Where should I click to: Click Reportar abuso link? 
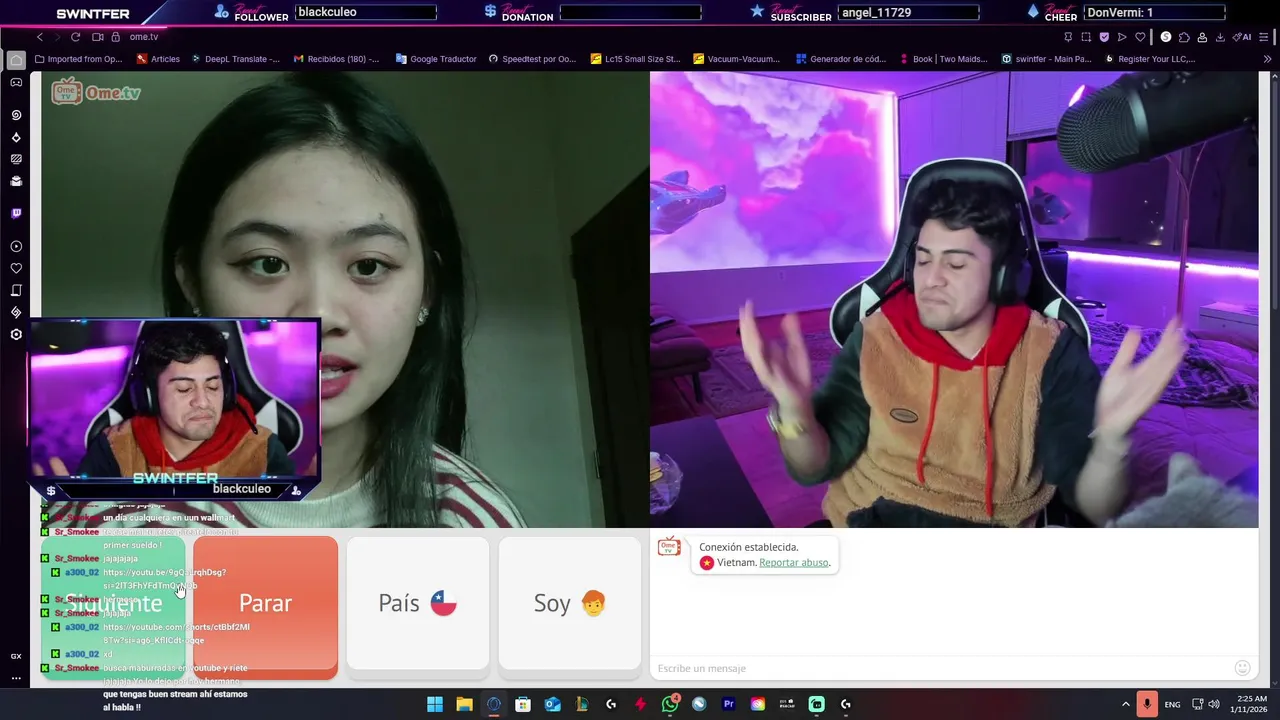tap(794, 562)
